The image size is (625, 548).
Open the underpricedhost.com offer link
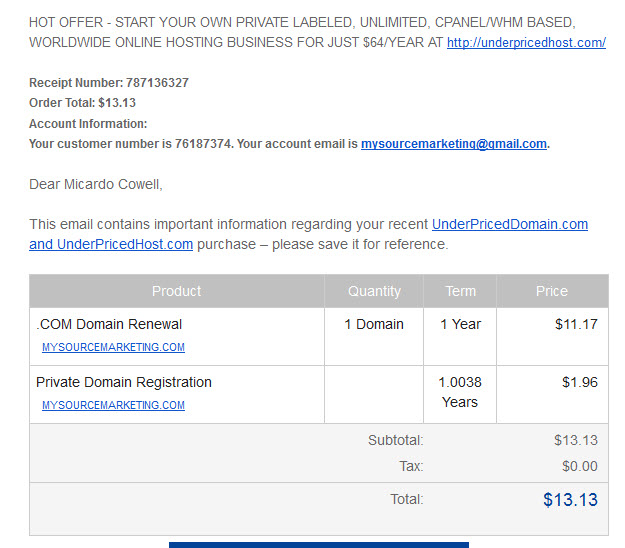point(526,43)
